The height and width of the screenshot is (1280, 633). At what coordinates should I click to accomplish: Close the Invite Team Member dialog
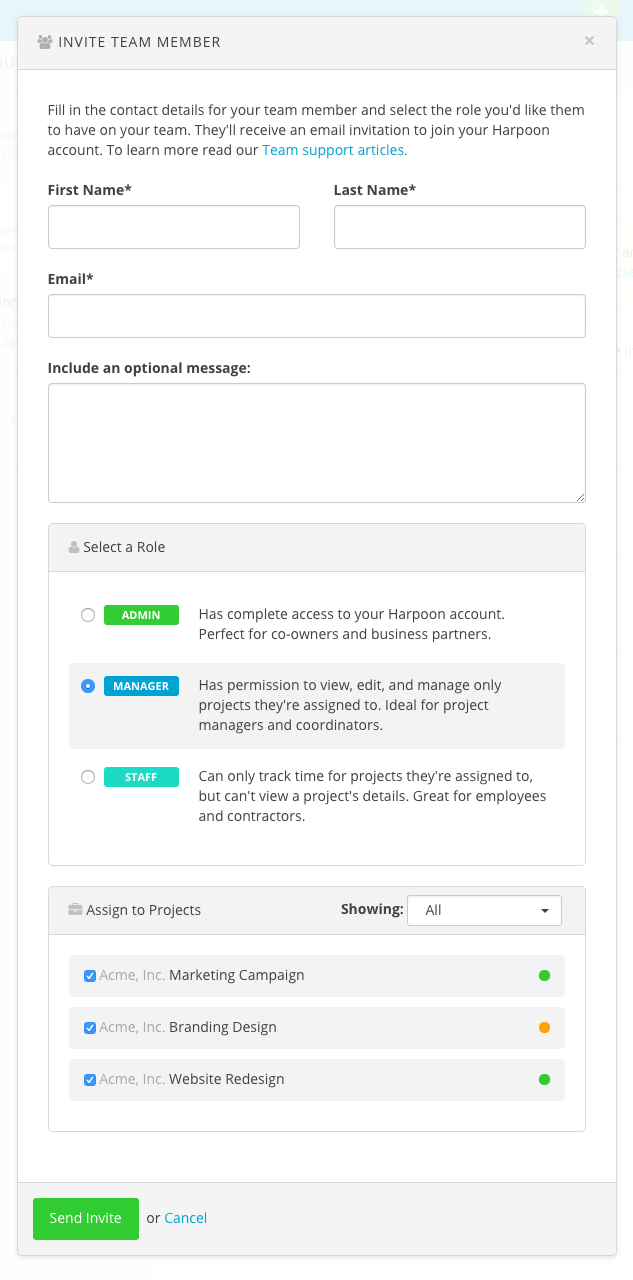(589, 41)
